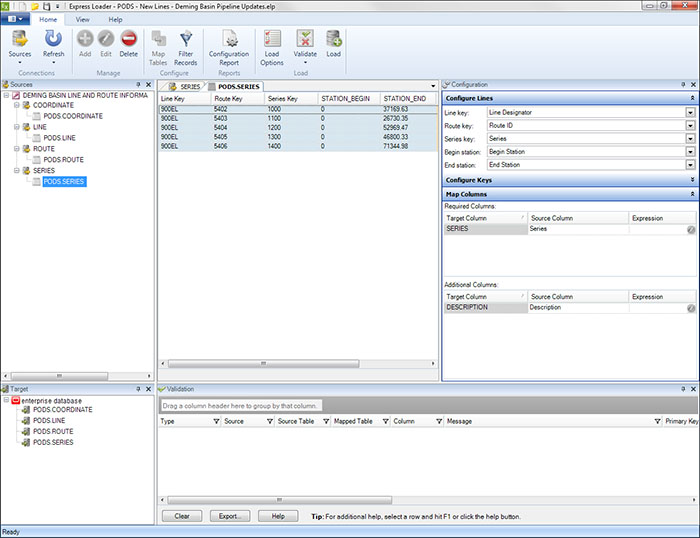700x538 pixels.
Task: Select the PODS.SERIES document tab
Action: [235, 86]
